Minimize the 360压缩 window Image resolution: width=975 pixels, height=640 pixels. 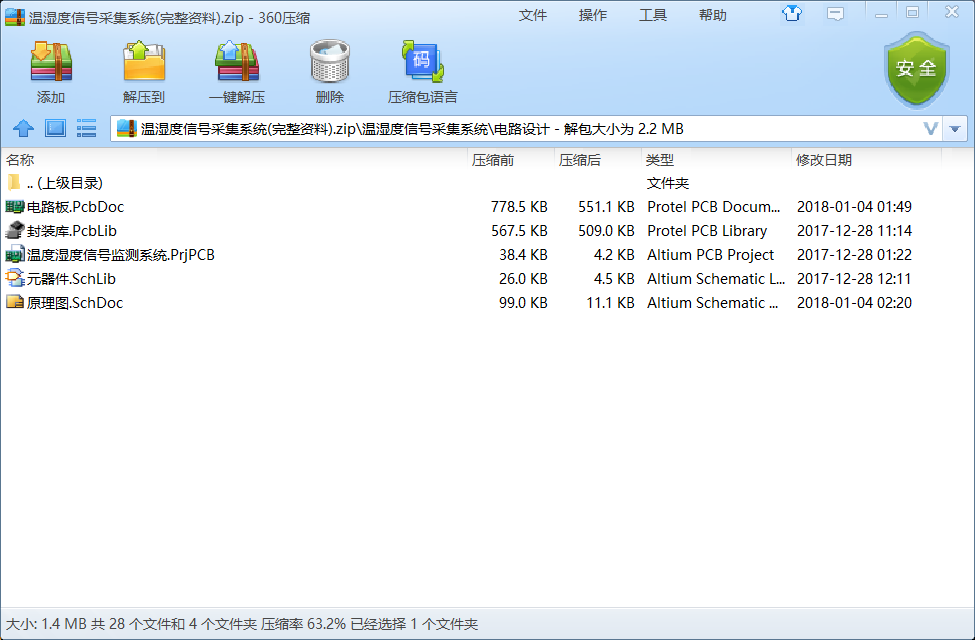[881, 14]
